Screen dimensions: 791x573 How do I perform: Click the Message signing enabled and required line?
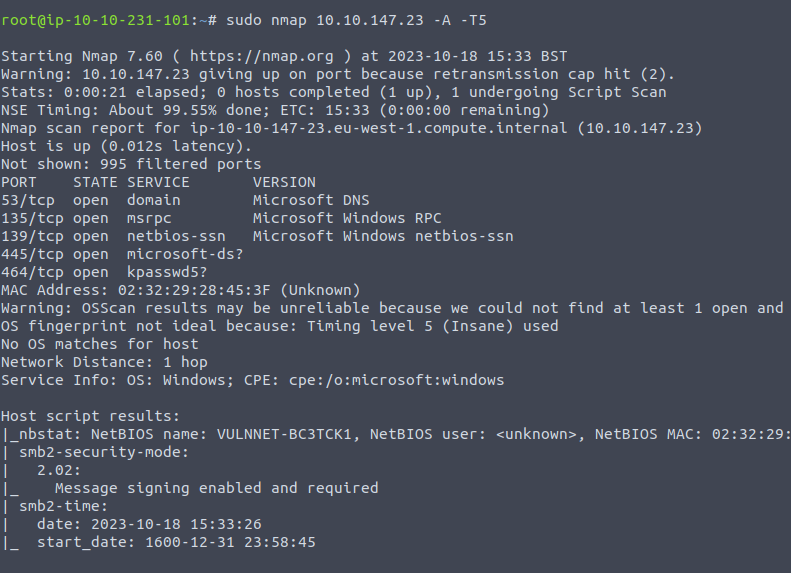[x=216, y=488]
